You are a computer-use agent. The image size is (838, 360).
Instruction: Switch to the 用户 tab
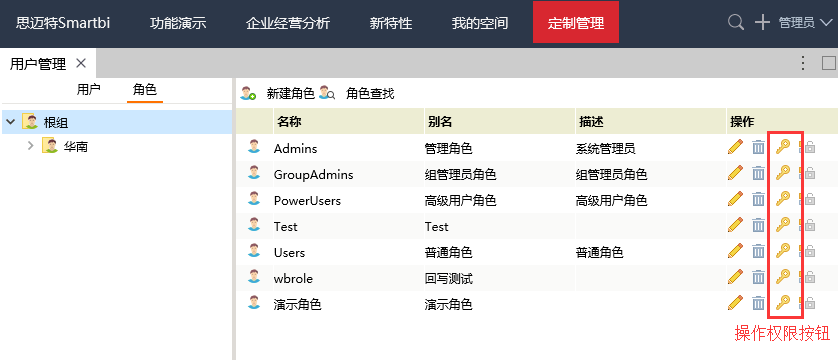tap(89, 90)
